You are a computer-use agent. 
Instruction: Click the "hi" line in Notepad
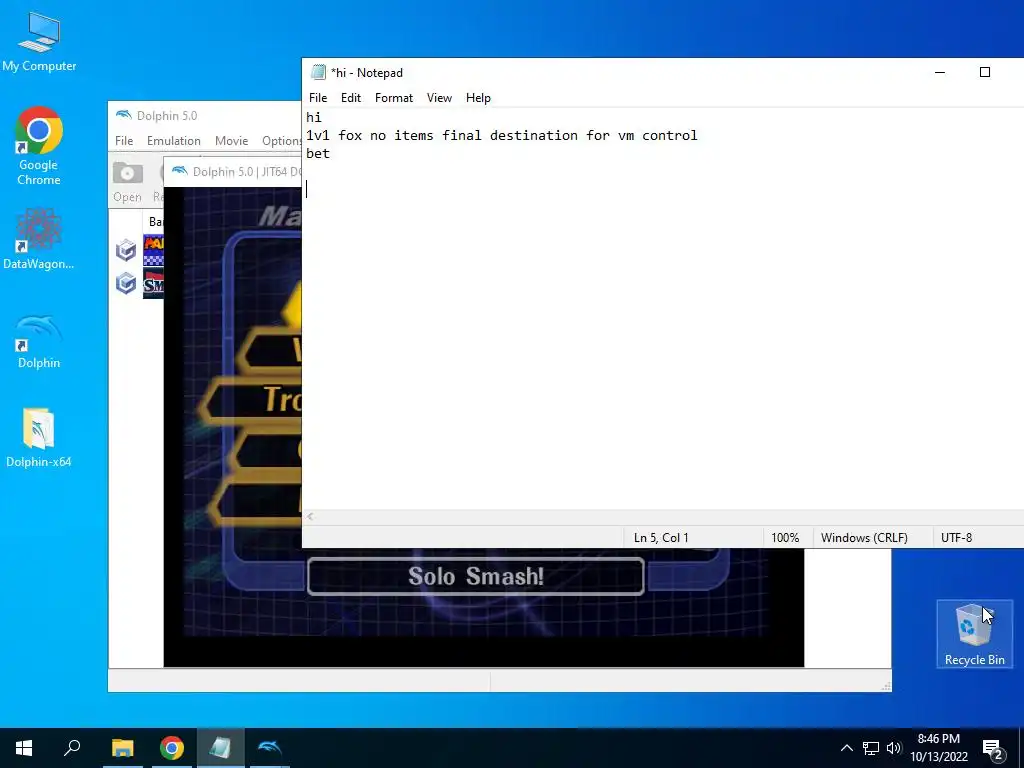[313, 118]
